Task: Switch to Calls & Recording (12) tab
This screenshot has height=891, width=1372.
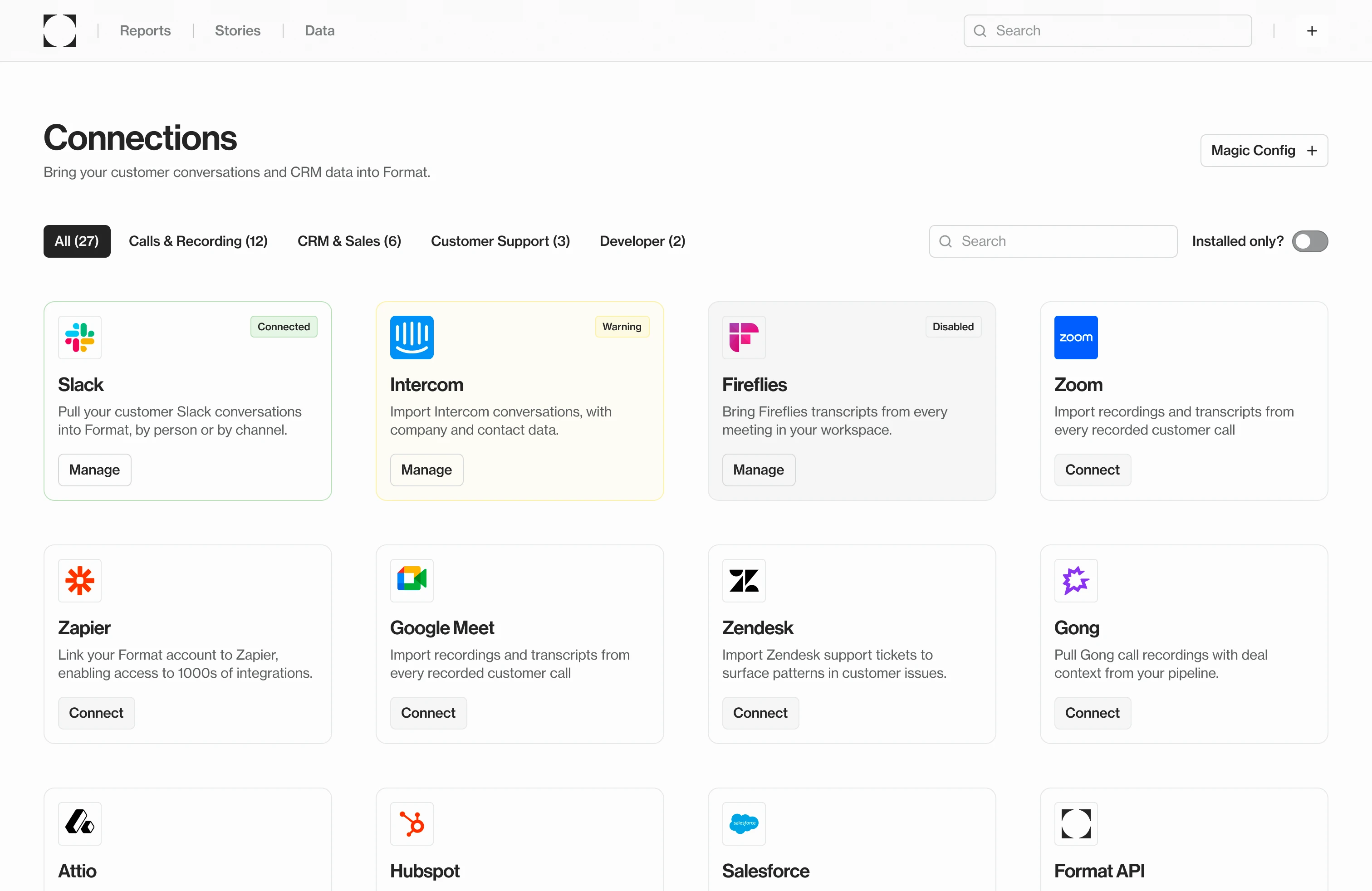Action: tap(198, 241)
